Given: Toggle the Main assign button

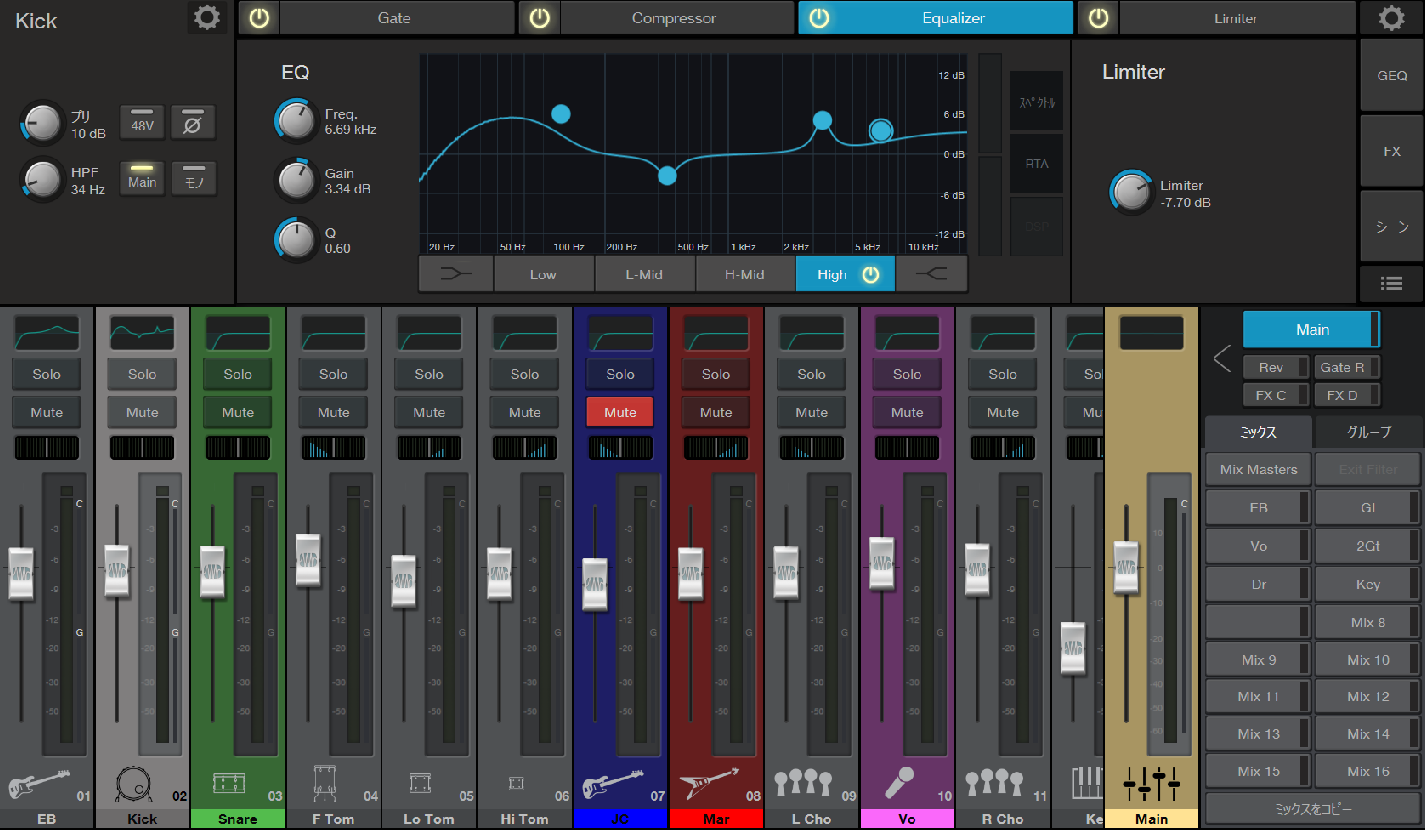Looking at the screenshot, I should click(x=142, y=179).
